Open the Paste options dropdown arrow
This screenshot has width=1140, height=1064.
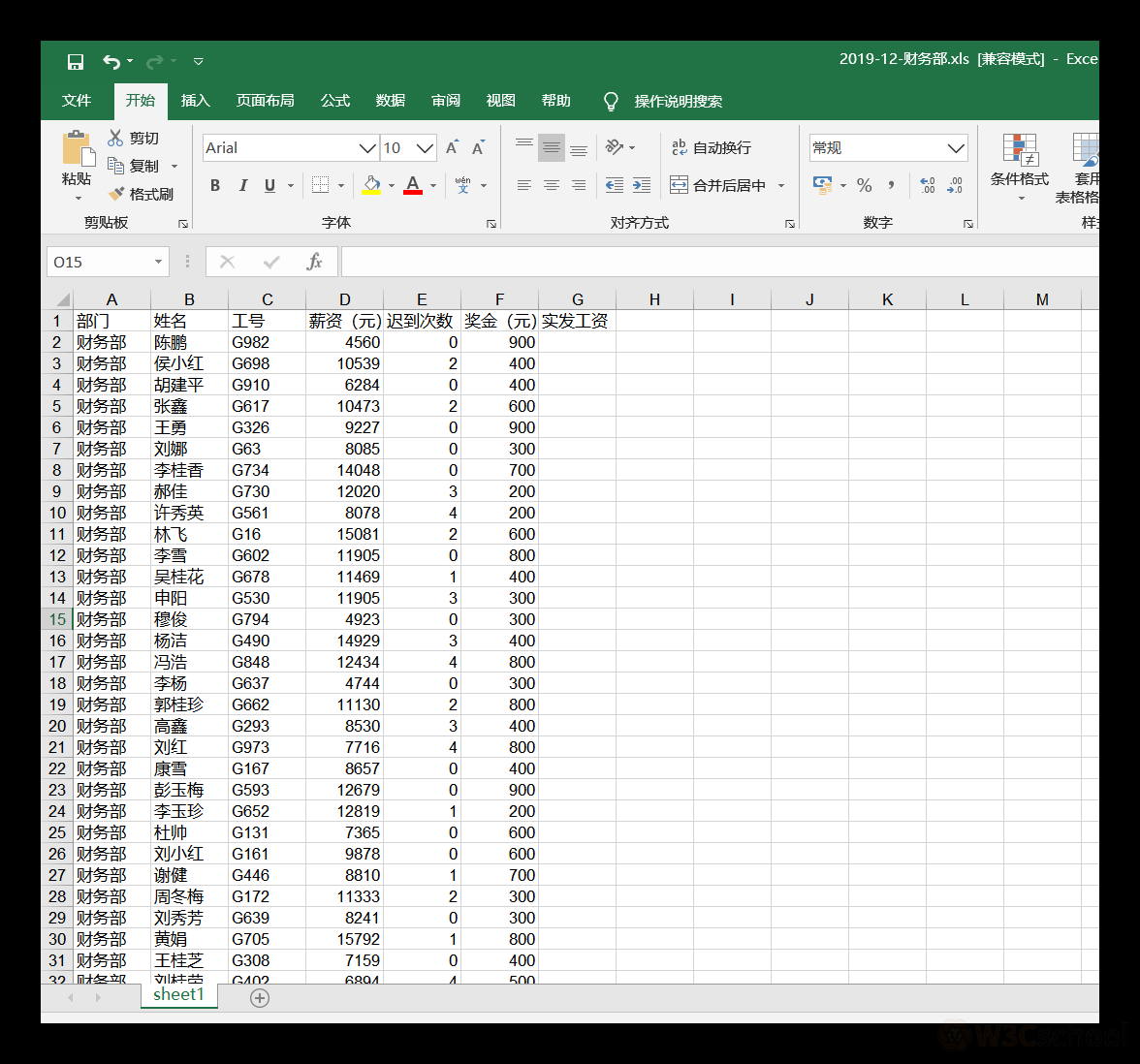pos(78,198)
